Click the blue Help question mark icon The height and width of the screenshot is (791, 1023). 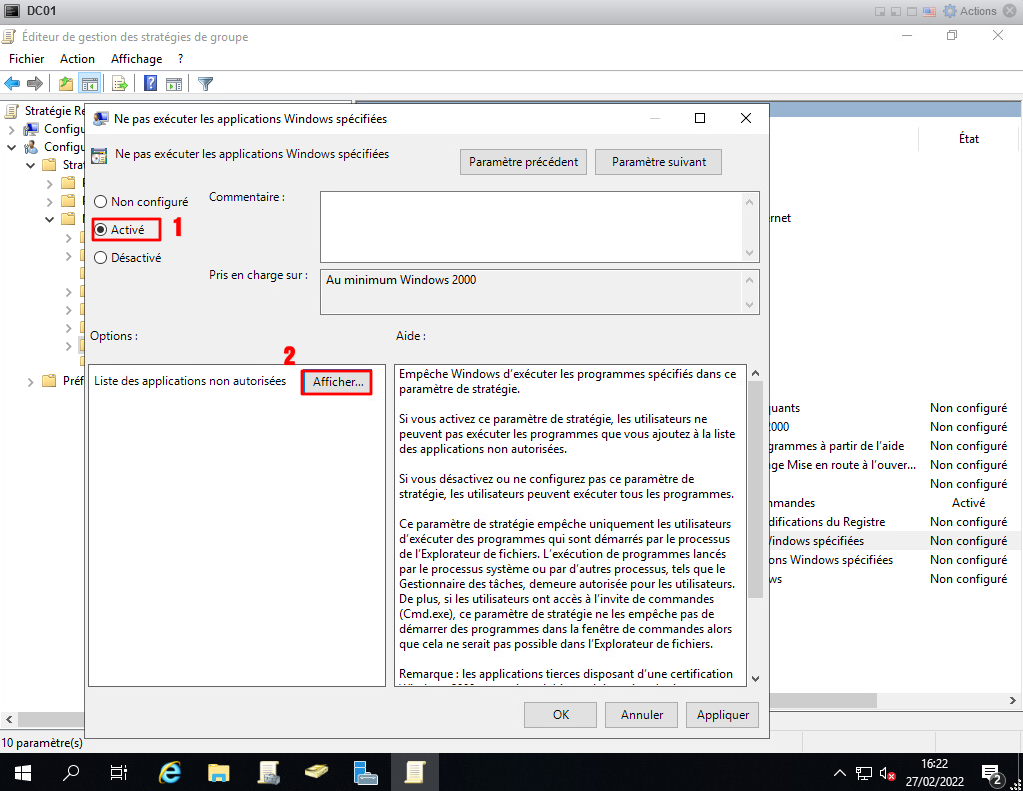(151, 84)
